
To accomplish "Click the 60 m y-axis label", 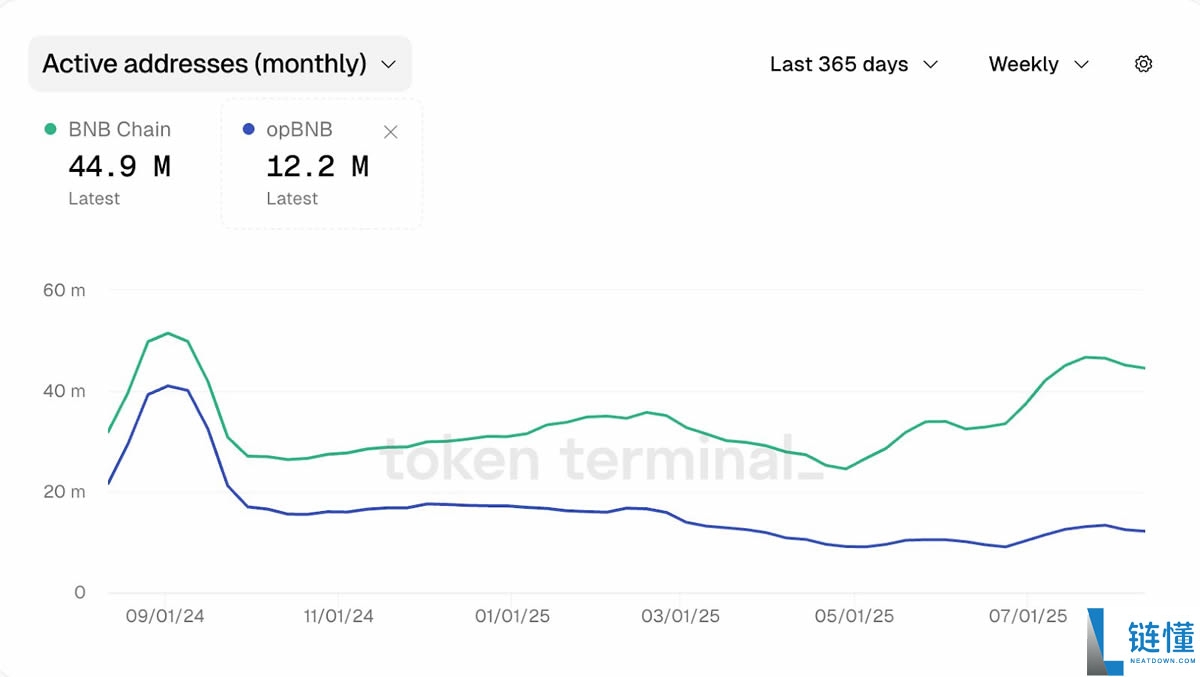I will pyautogui.click(x=65, y=290).
